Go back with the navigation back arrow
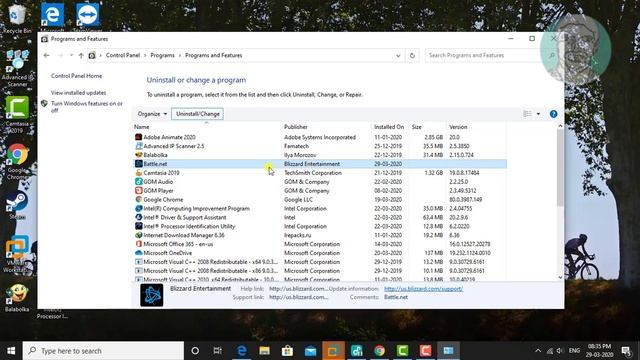The width and height of the screenshot is (640, 360). pyautogui.click(x=47, y=55)
